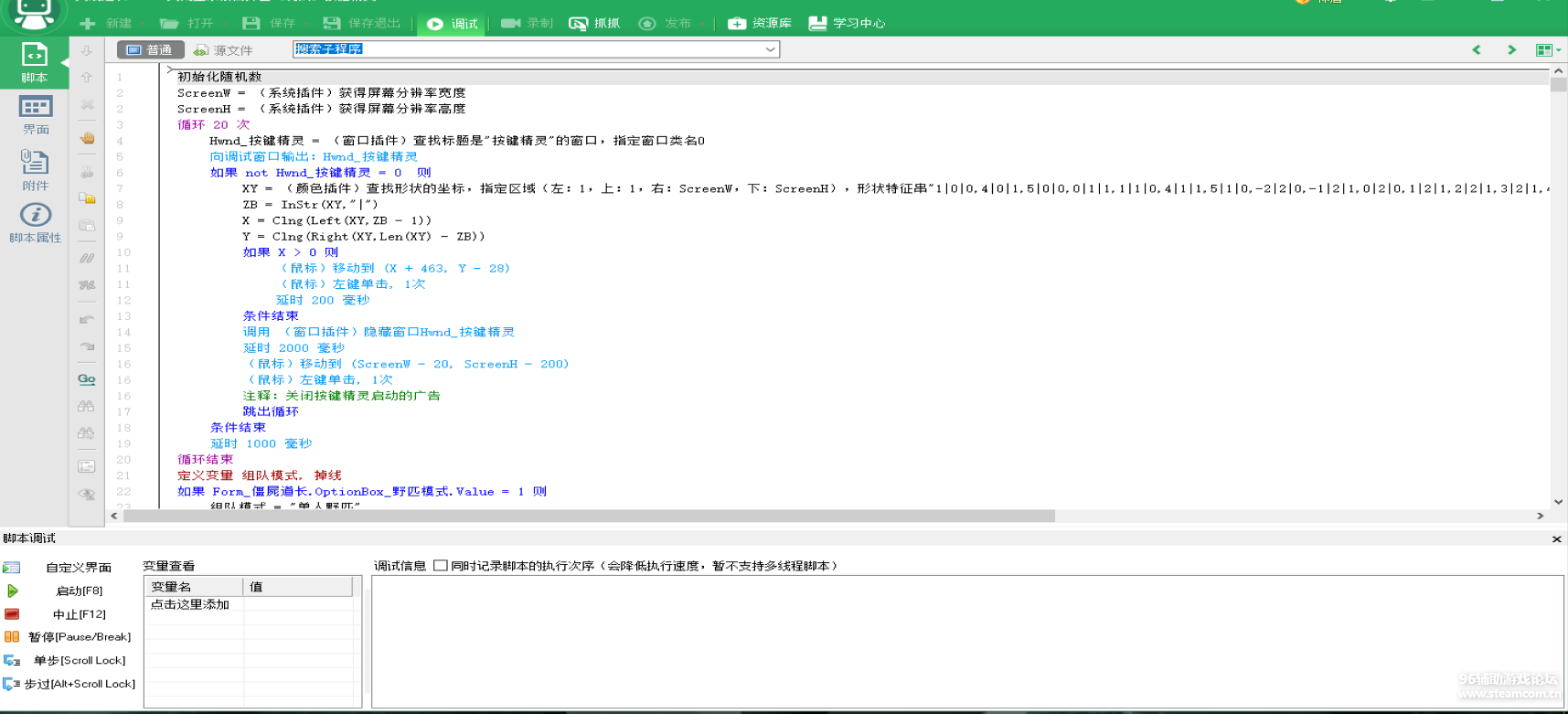
Task: Open the 附件 (attachments) sidebar panel
Action: point(35,170)
